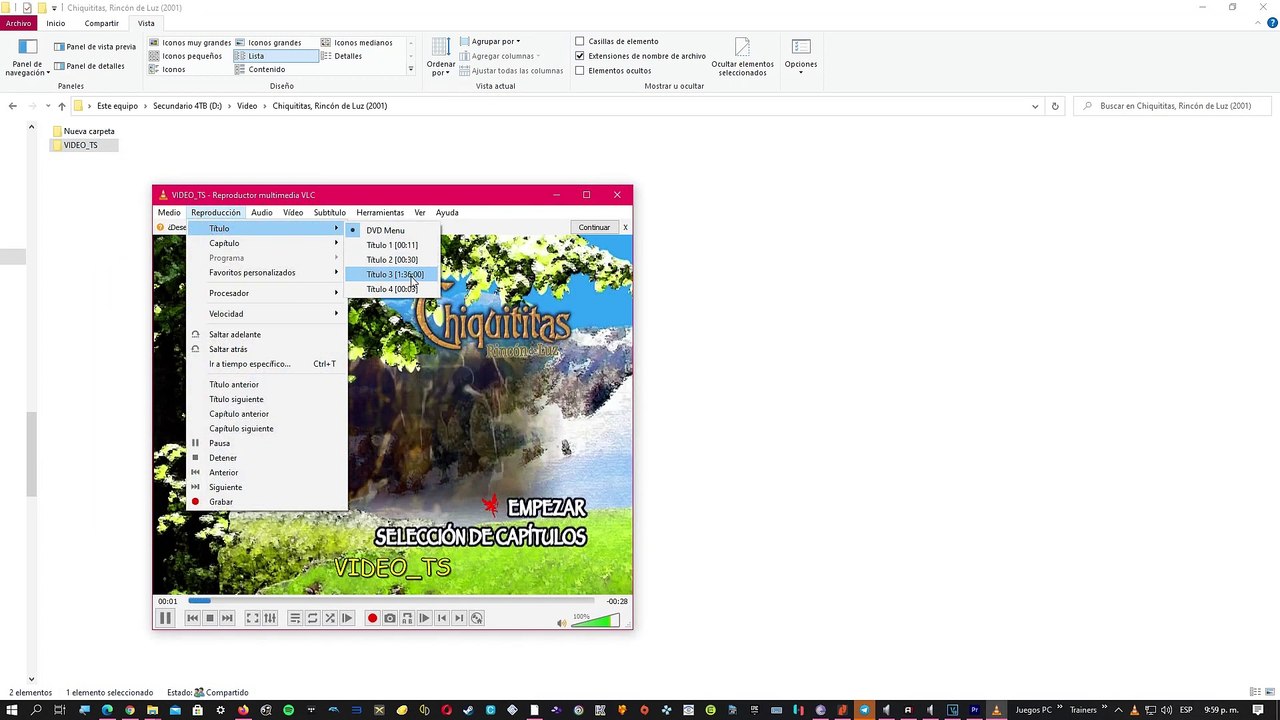The image size is (1280, 720).
Task: Open DVD menu disc icon in VLC toolbar
Action: coord(477,618)
